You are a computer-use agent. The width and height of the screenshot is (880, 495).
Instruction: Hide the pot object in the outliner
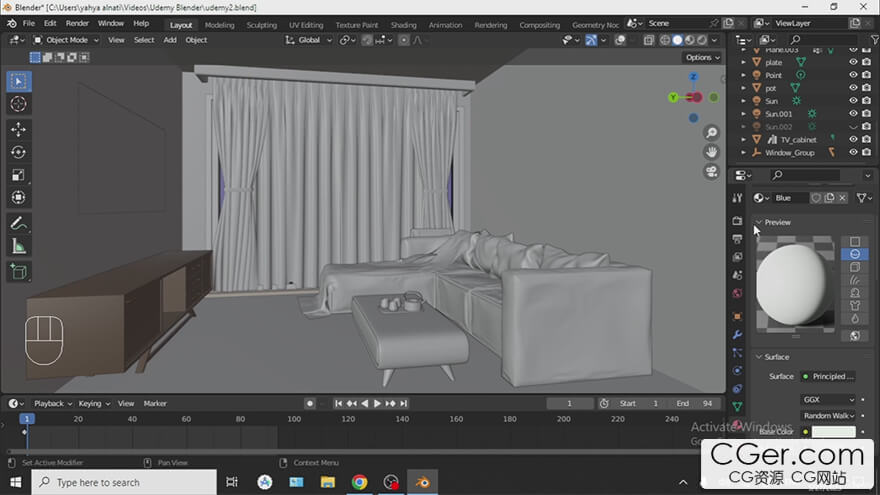point(853,88)
